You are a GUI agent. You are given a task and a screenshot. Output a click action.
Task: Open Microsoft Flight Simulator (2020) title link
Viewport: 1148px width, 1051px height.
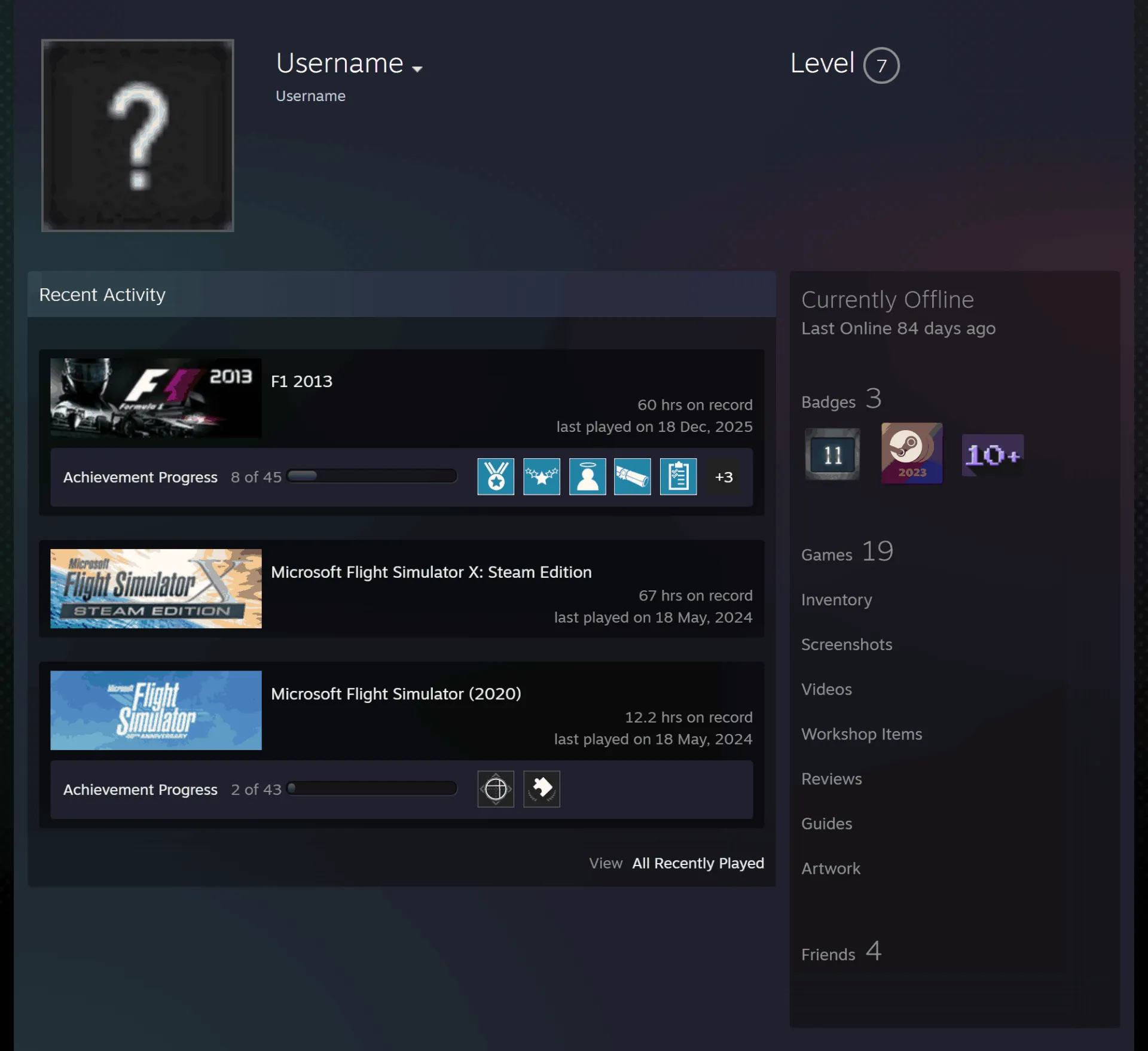(x=396, y=693)
